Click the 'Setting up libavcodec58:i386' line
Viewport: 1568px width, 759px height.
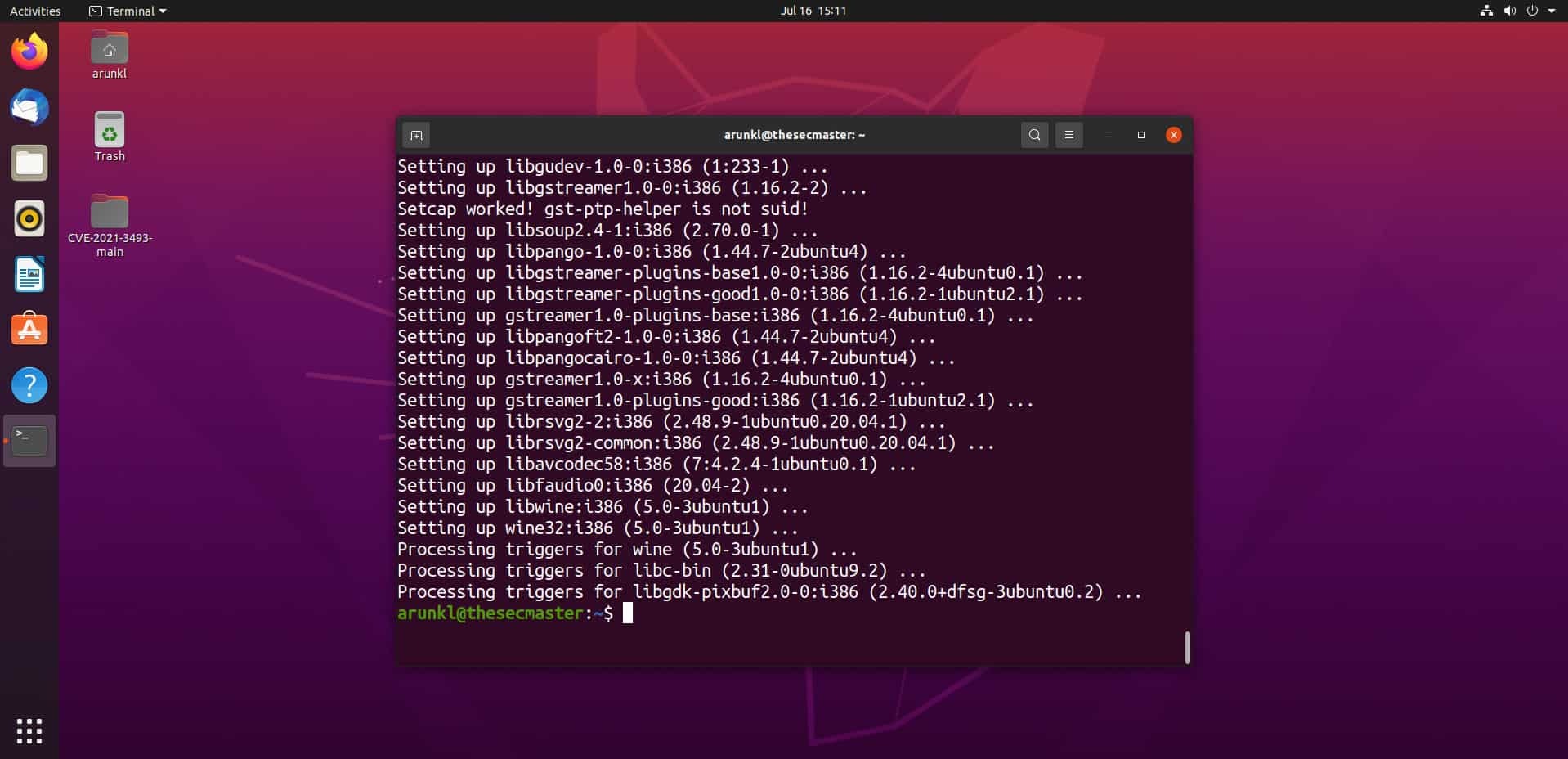point(656,464)
